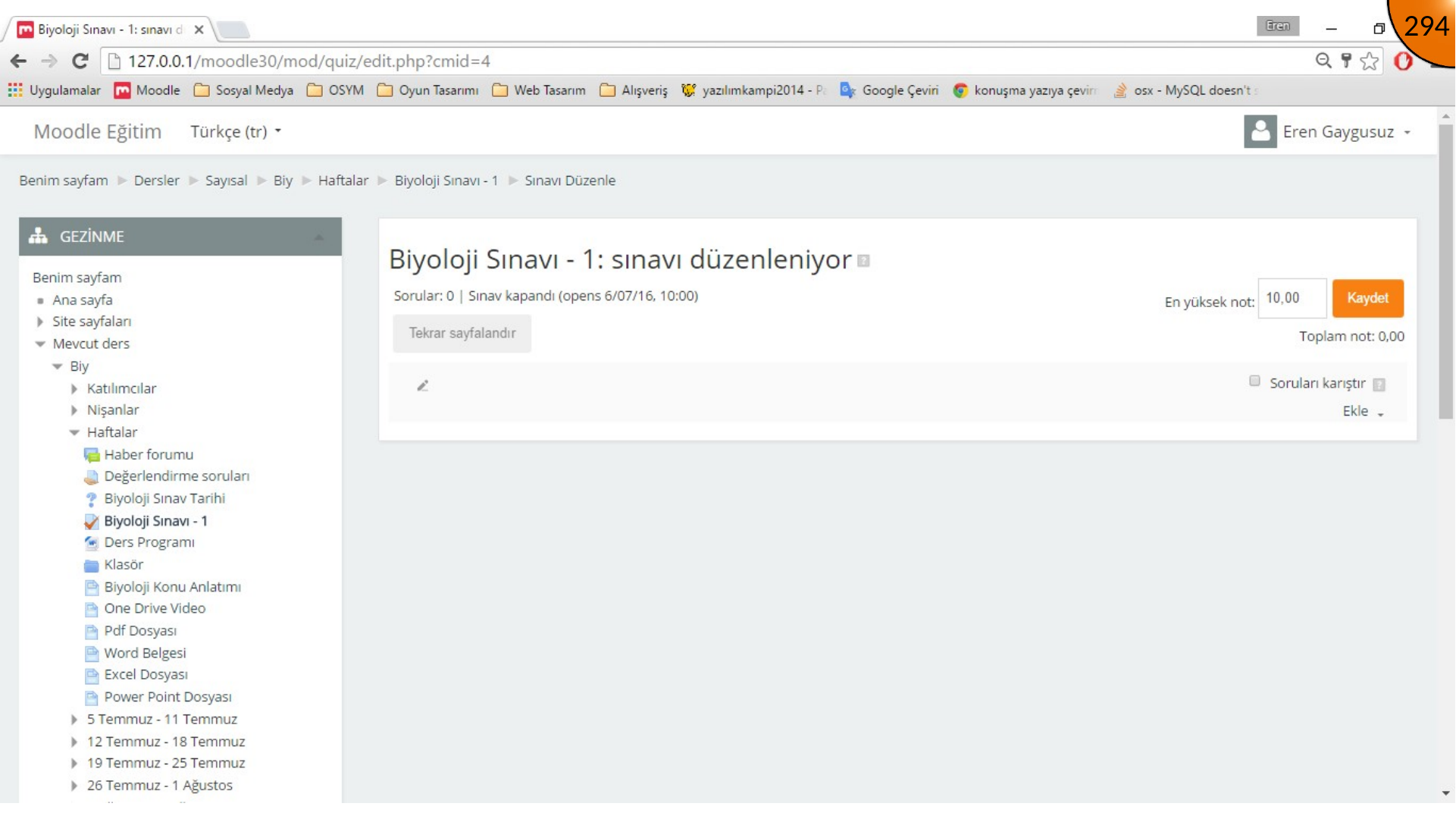This screenshot has width=1456, height=819.
Task: Open the Google Çeviri bookmark
Action: pyautogui.click(x=889, y=90)
